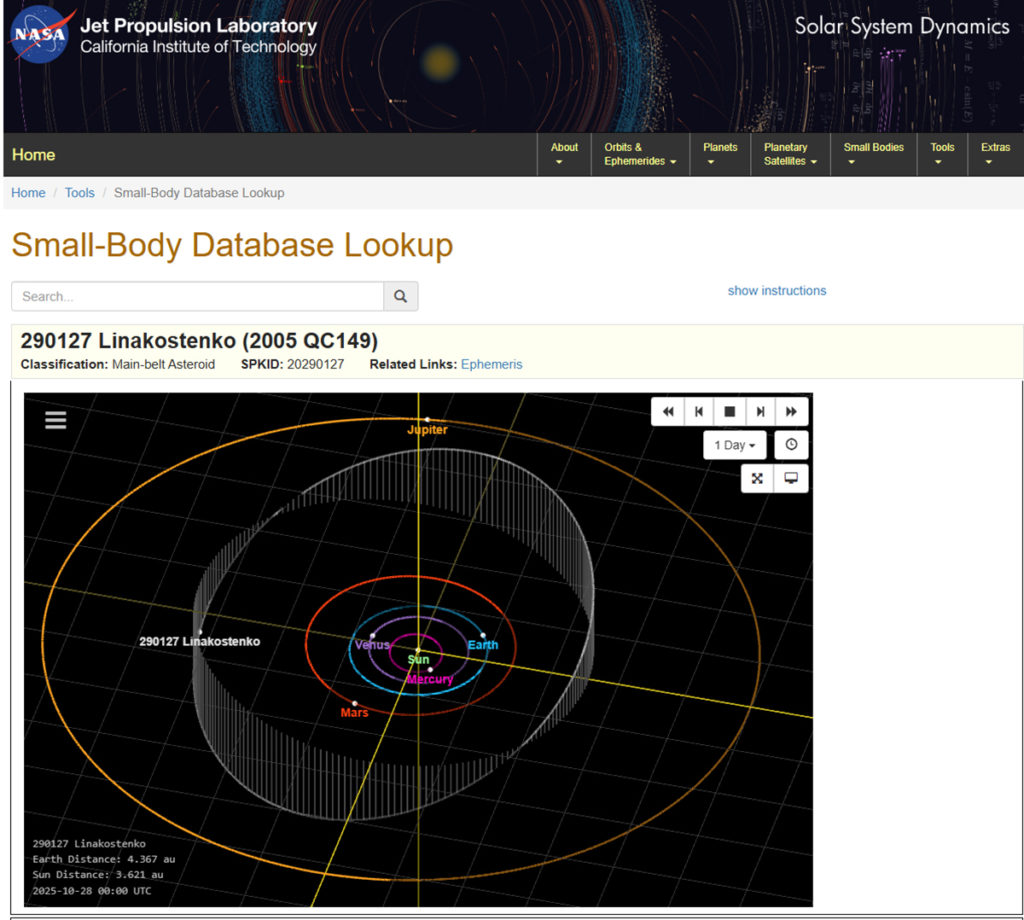Expand the Orbits & Ephemerides menu
Screen dimensions: 1024x920
coord(640,154)
